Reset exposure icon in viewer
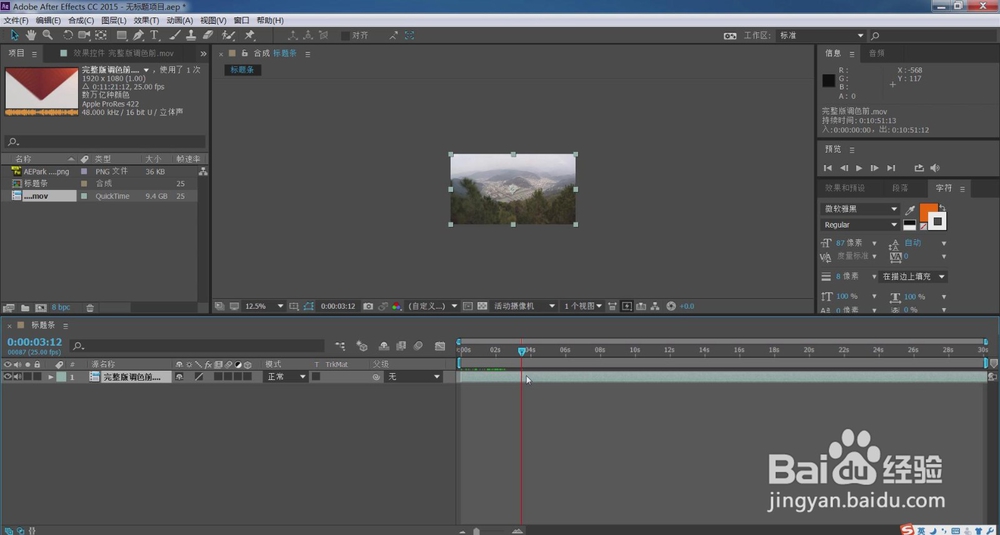This screenshot has height=535, width=1000. (671, 306)
